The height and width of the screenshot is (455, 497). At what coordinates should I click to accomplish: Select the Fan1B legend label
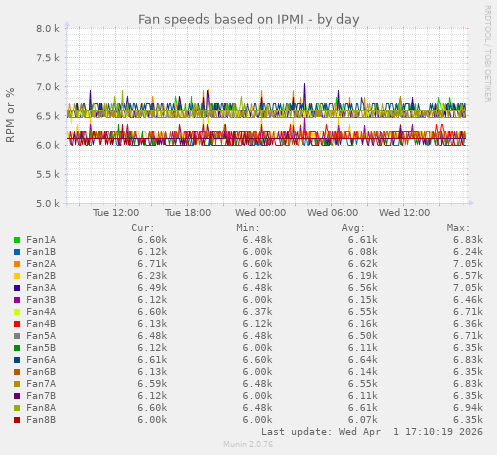click(41, 252)
